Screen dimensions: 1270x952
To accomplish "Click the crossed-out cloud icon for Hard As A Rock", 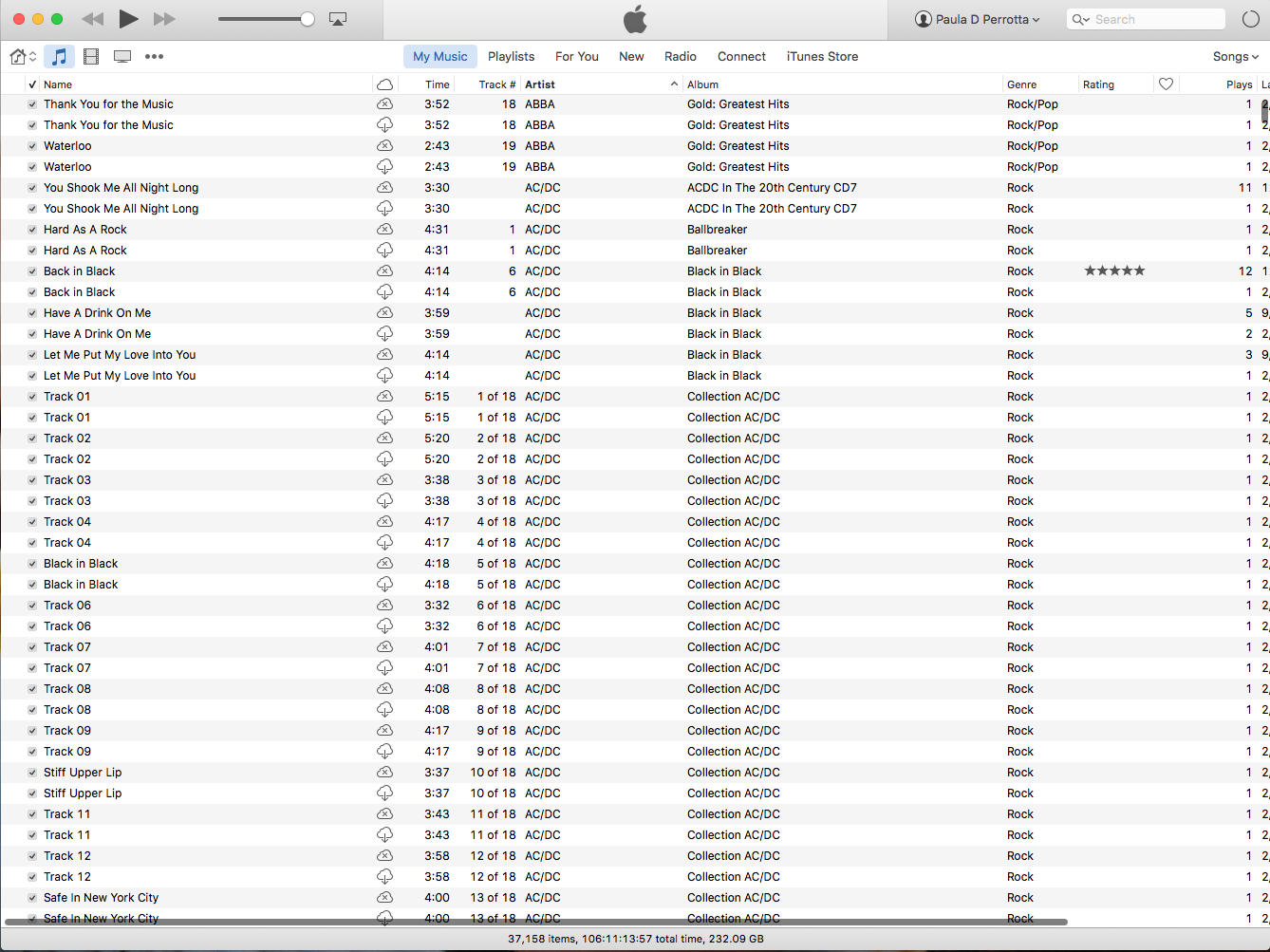I will tap(384, 230).
